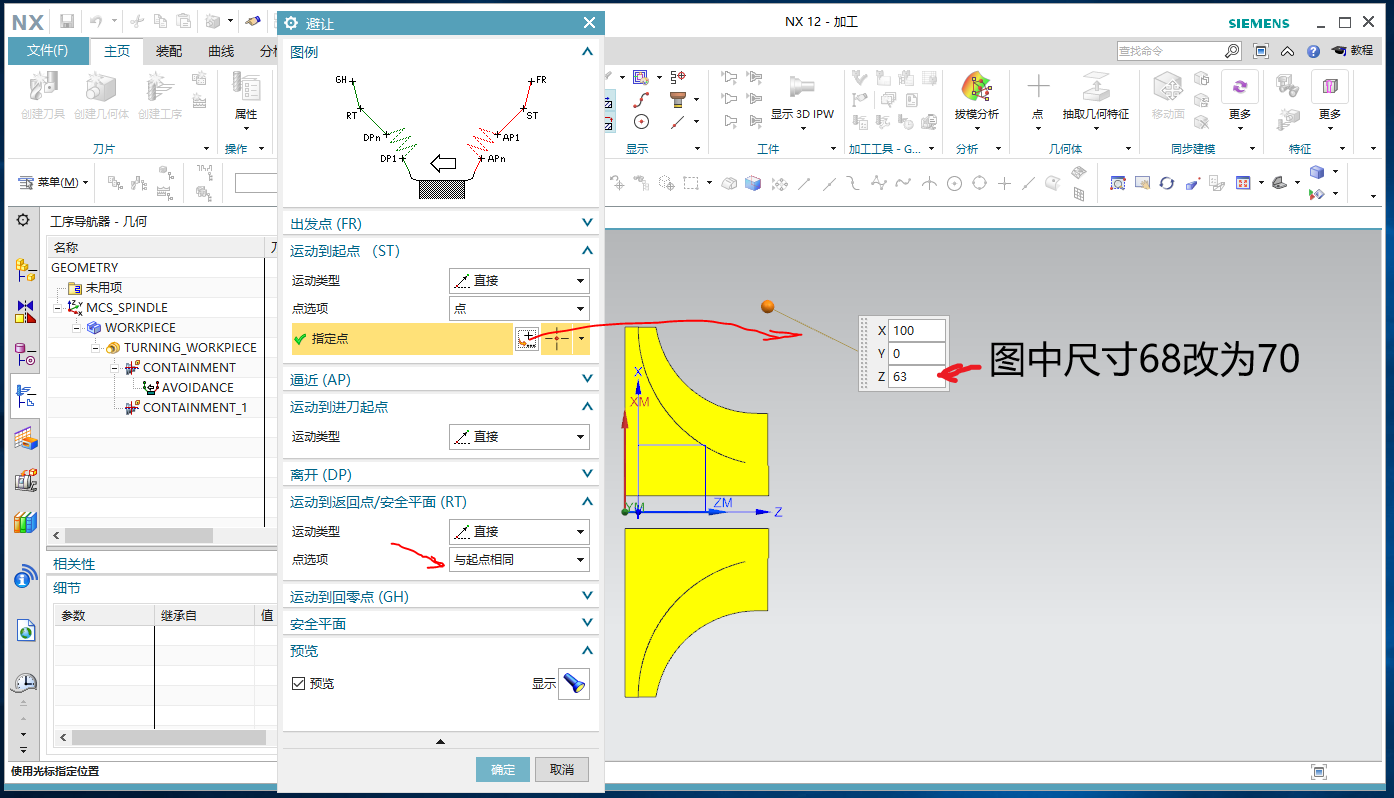Screen dimensions: 1394x798
Task: Switch to the 装配 ribbon tab
Action: tap(169, 51)
